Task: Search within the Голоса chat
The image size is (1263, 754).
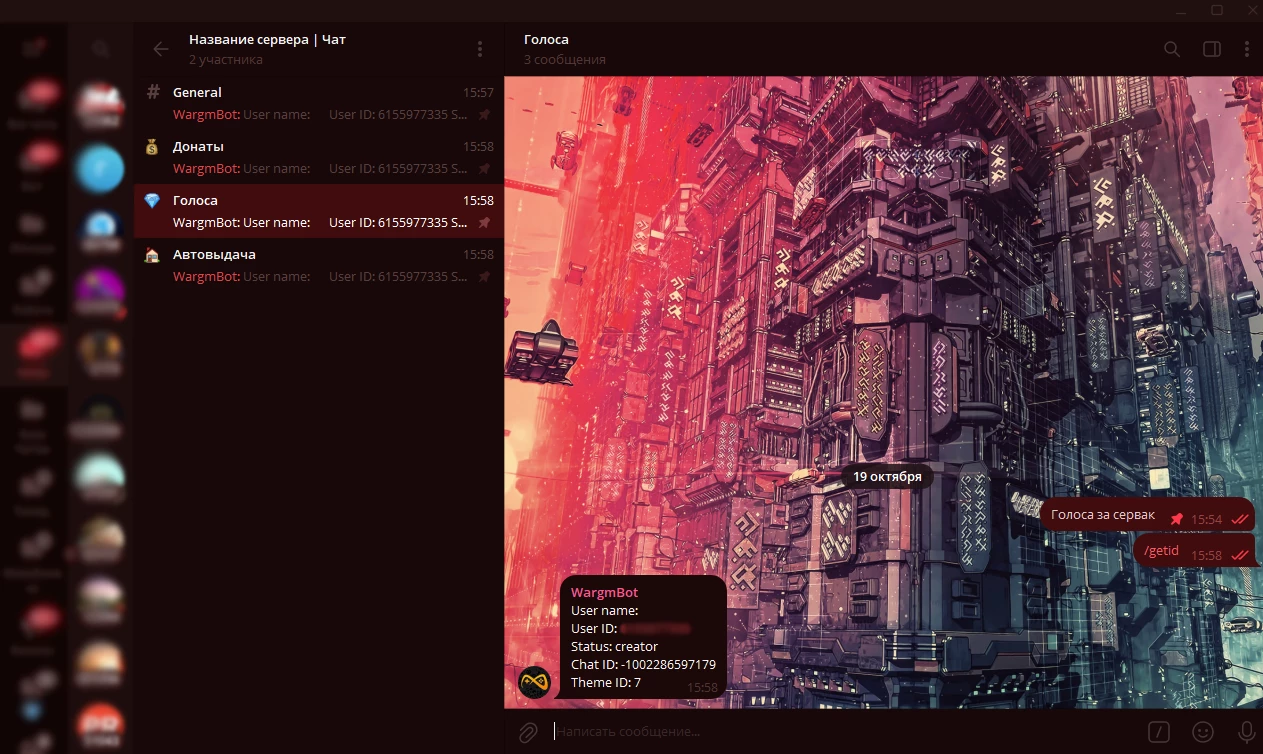Action: [1172, 49]
